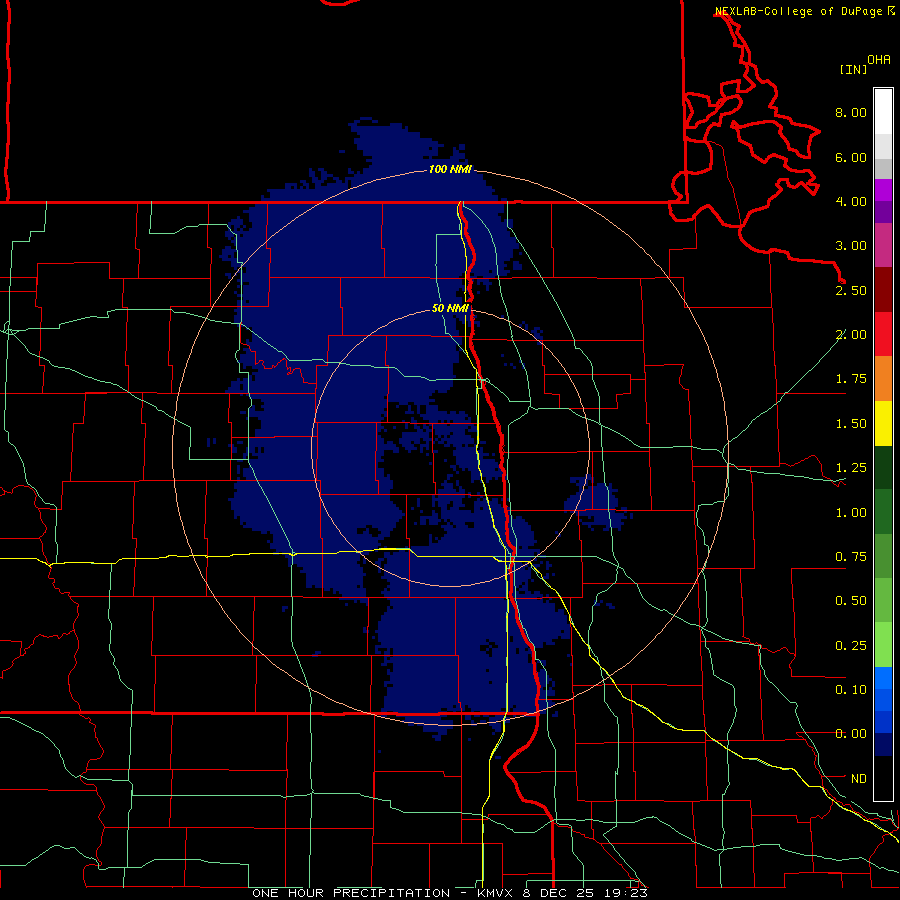The image size is (900, 900).
Task: Select the 6.00 legend value
Action: coord(851,157)
